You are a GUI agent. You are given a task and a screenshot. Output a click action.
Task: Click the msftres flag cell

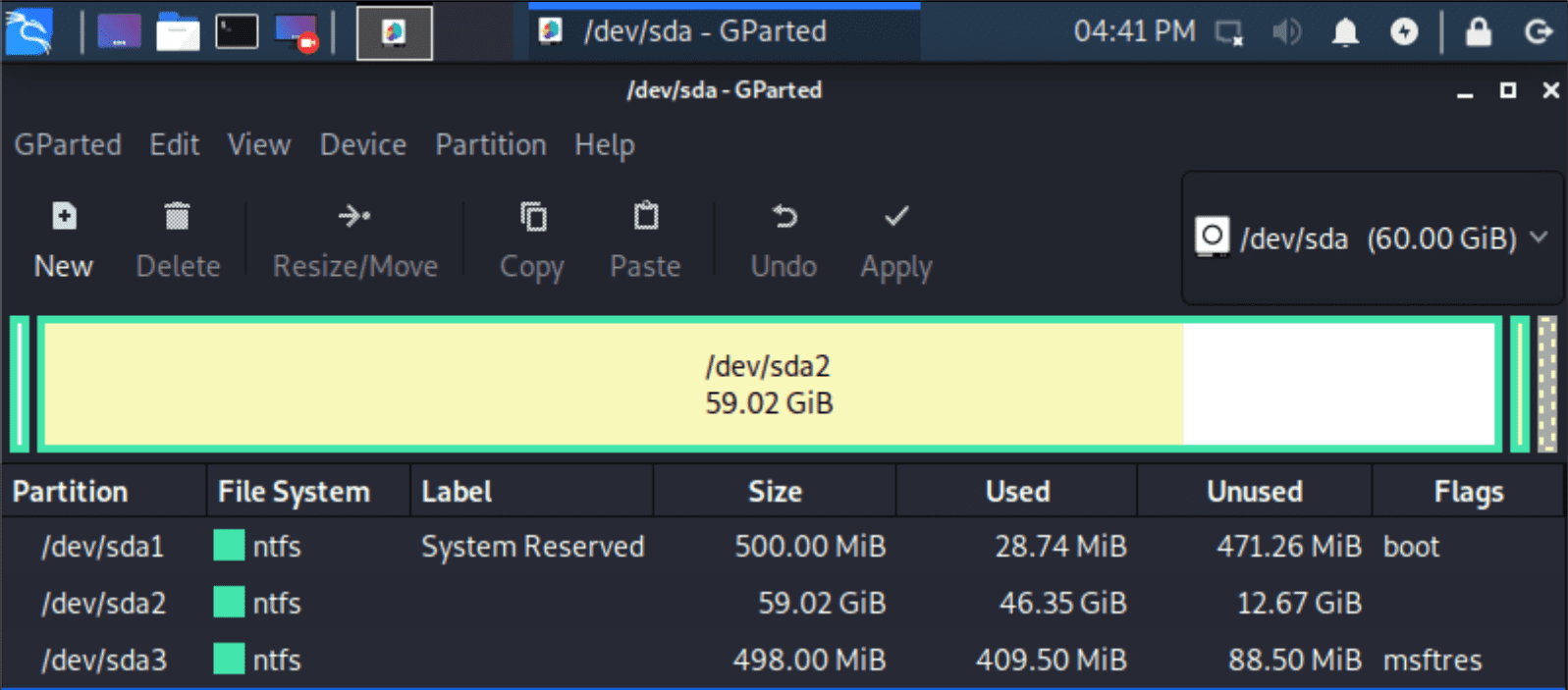[x=1433, y=660]
